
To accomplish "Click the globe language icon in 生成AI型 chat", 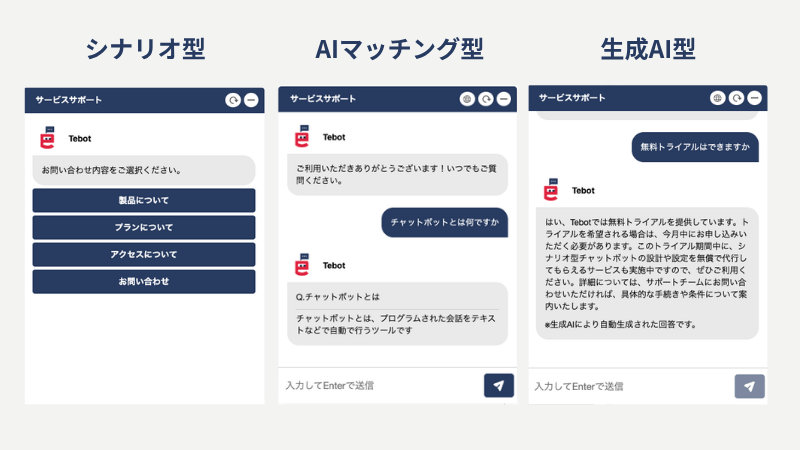I will [x=717, y=98].
